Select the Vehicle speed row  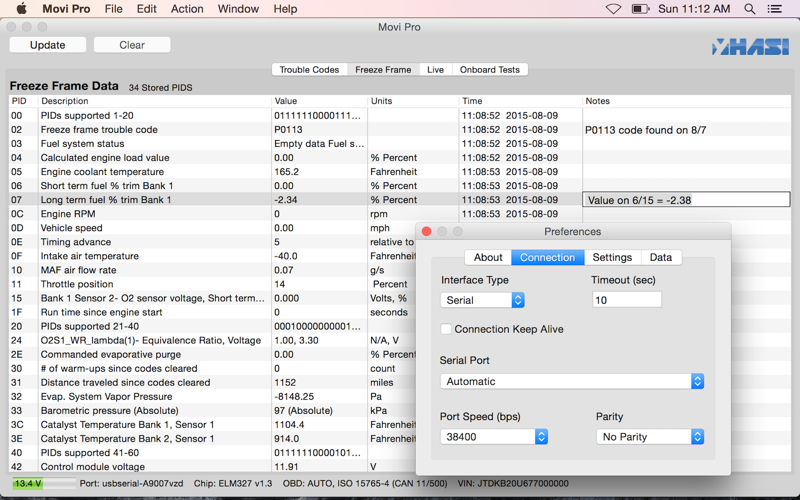tap(212, 228)
